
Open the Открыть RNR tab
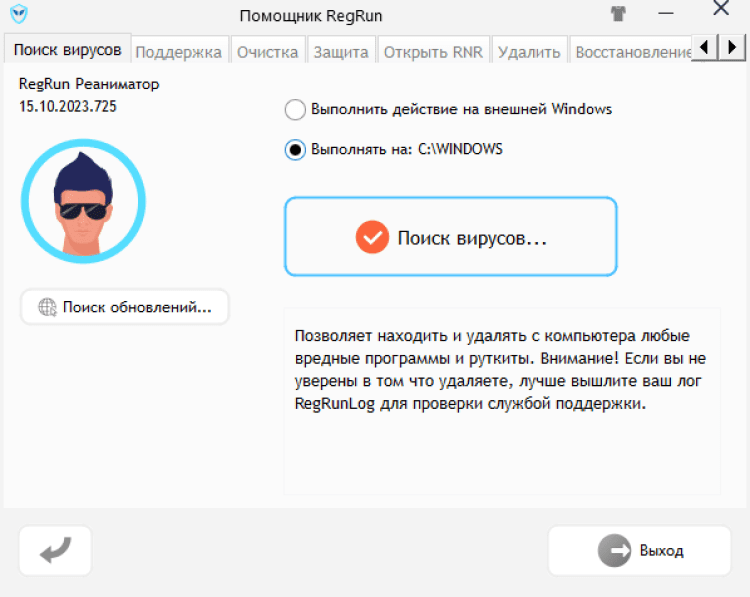[x=433, y=52]
